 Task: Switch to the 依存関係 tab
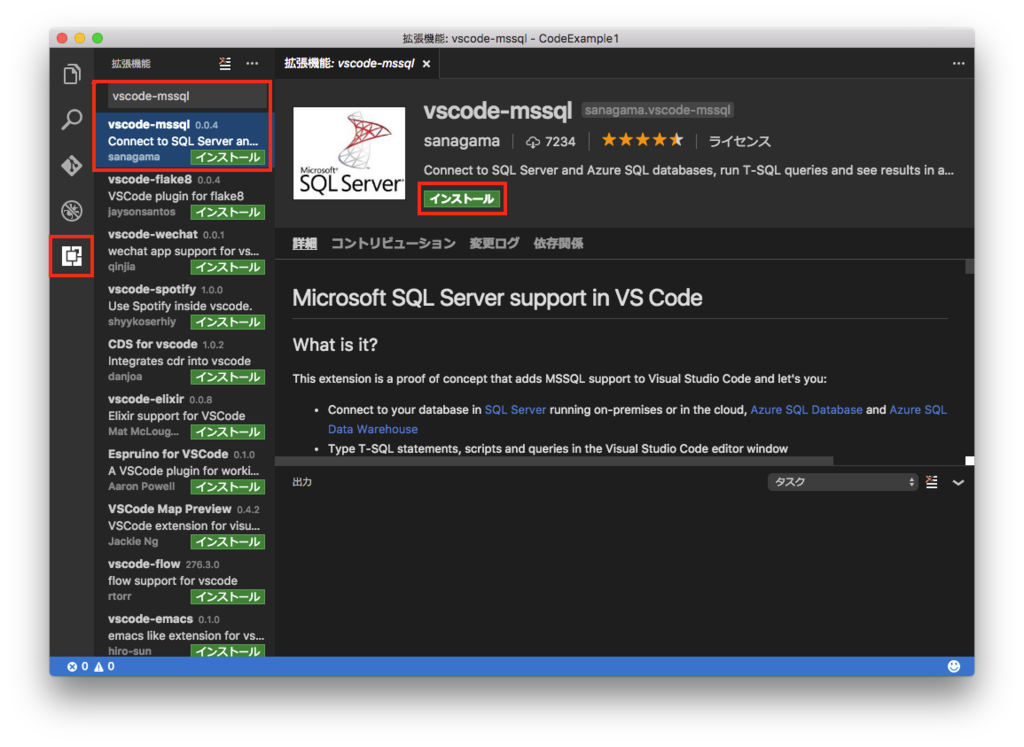(x=558, y=244)
